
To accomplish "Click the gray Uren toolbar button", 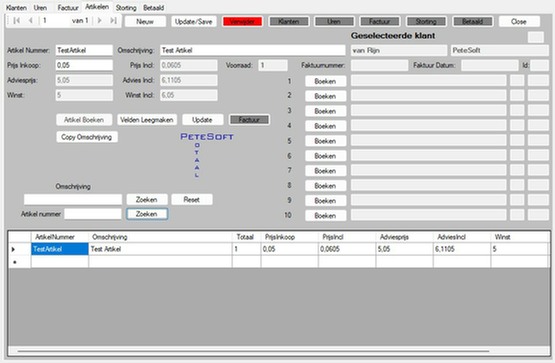I will [334, 22].
